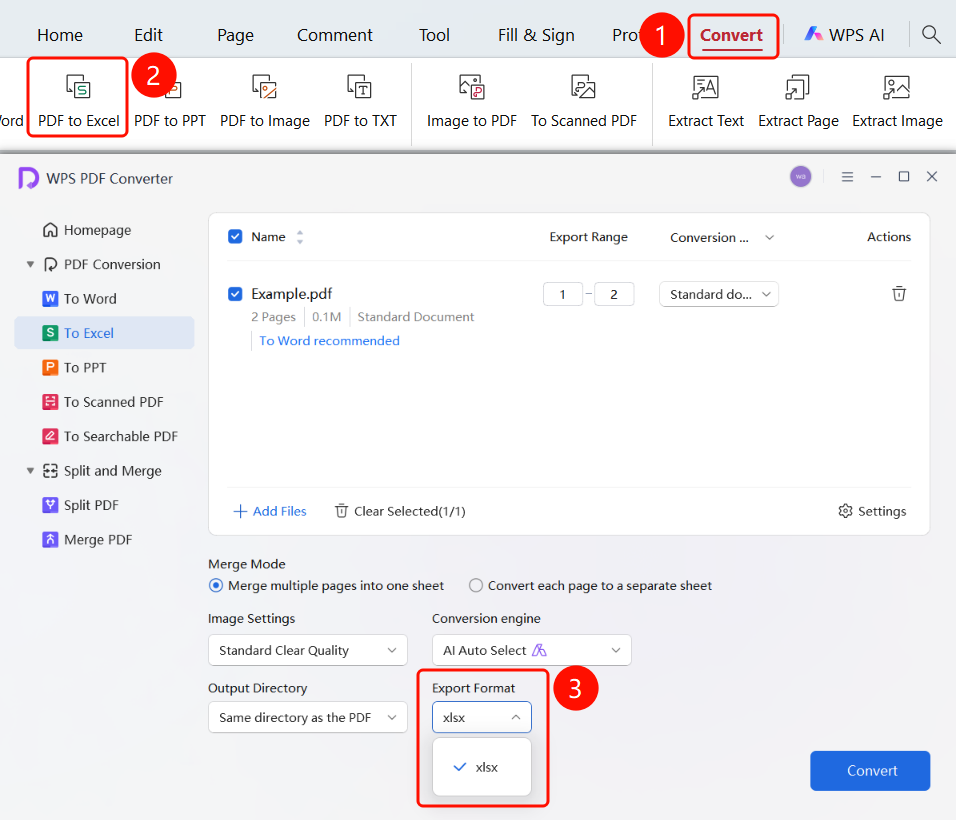
Task: Collapse the PDF Conversion tree section
Action: pos(30,264)
